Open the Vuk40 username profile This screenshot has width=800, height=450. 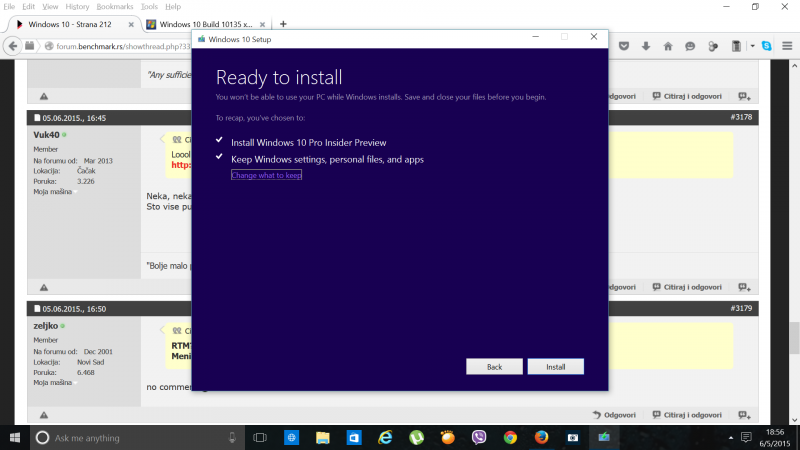point(46,135)
